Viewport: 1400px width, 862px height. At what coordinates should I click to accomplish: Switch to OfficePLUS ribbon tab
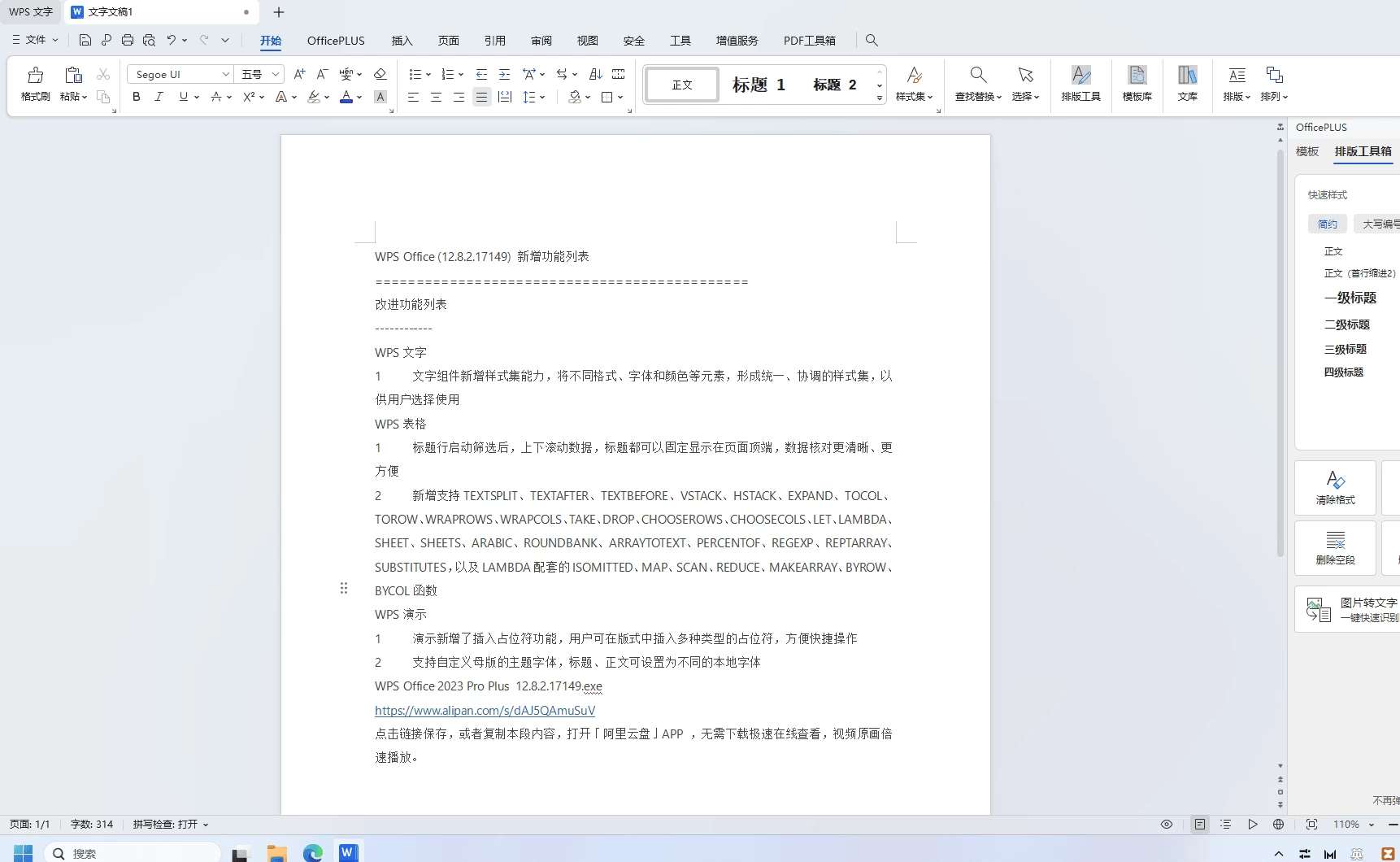pyautogui.click(x=336, y=40)
